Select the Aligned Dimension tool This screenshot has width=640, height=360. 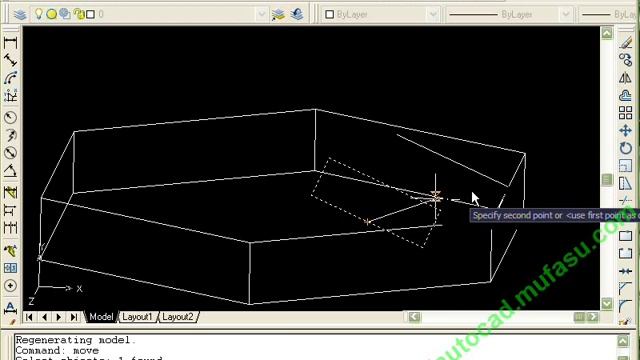click(11, 61)
